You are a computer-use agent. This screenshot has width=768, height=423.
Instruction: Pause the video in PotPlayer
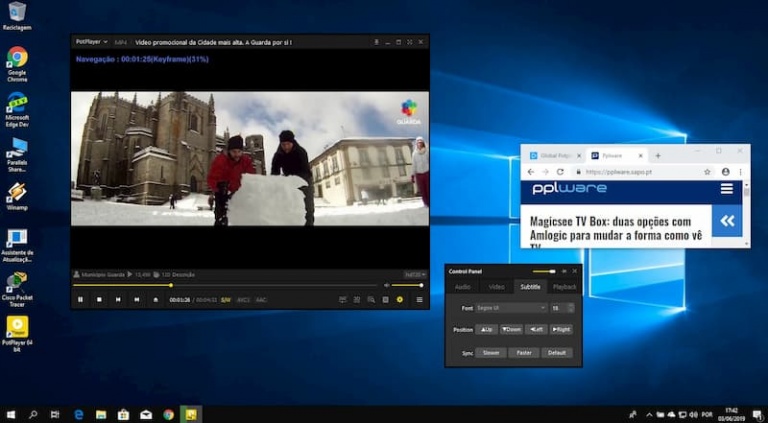[x=80, y=299]
